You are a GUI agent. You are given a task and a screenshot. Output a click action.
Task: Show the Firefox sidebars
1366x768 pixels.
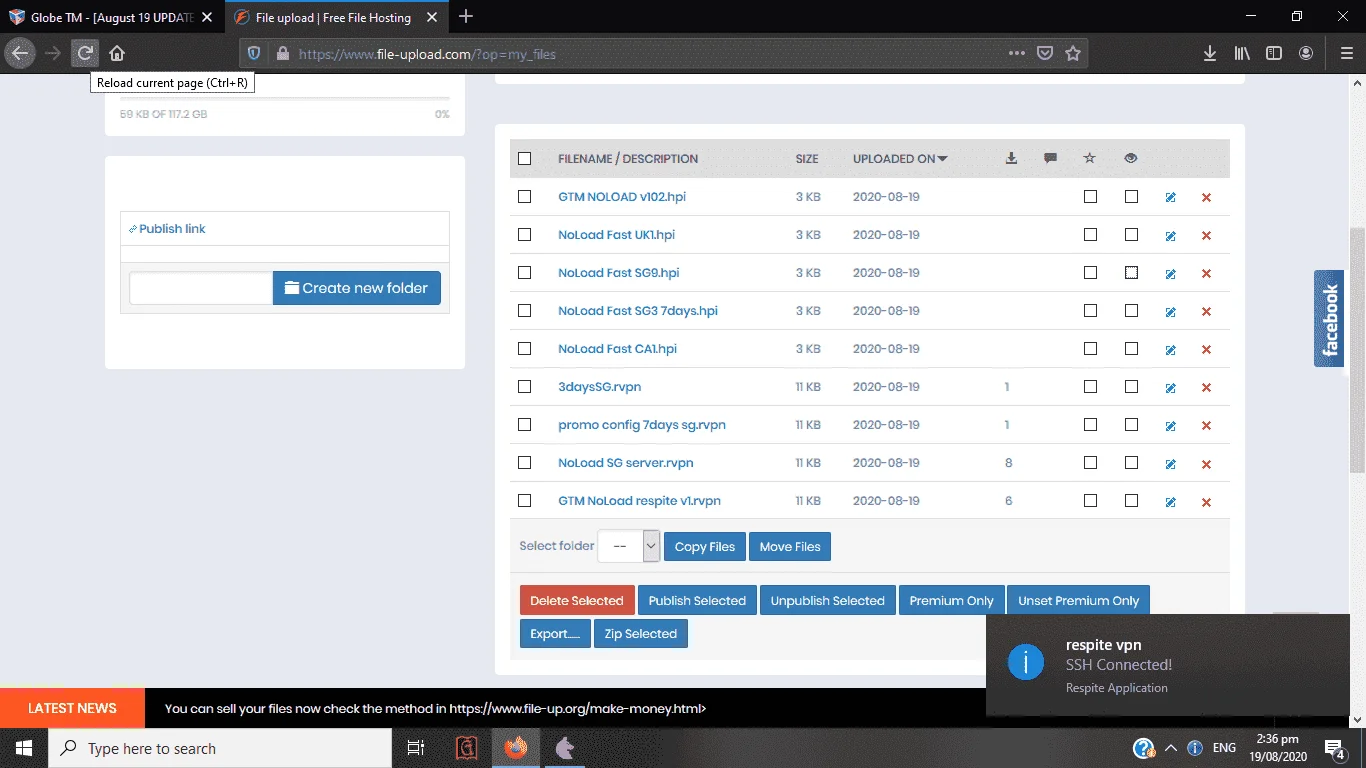(x=1274, y=54)
